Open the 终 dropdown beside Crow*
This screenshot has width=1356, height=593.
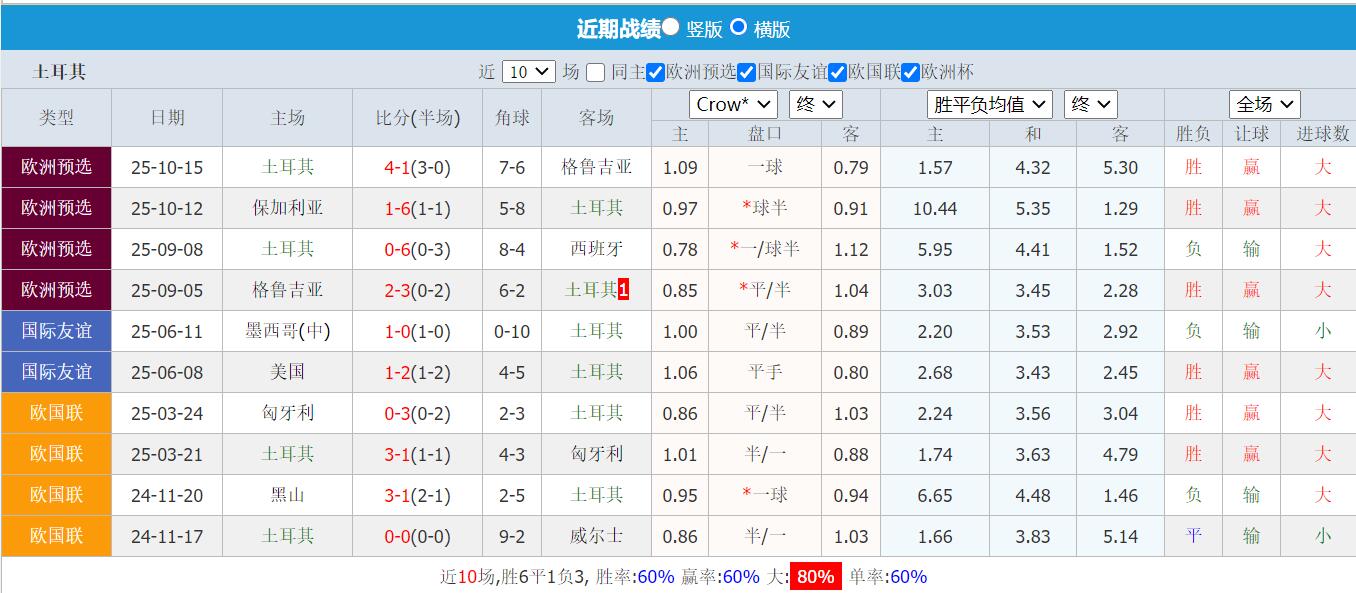click(x=816, y=104)
